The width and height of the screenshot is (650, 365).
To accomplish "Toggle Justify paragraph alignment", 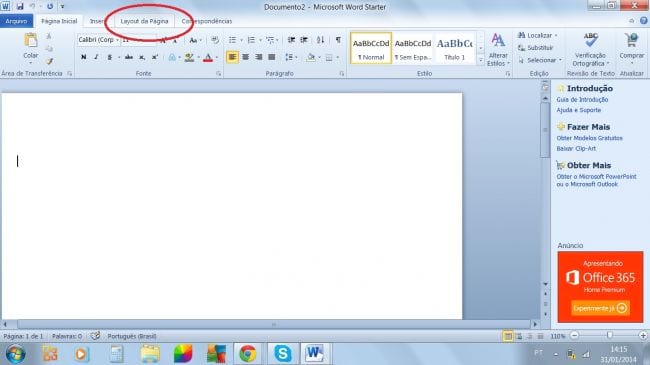I will point(272,57).
